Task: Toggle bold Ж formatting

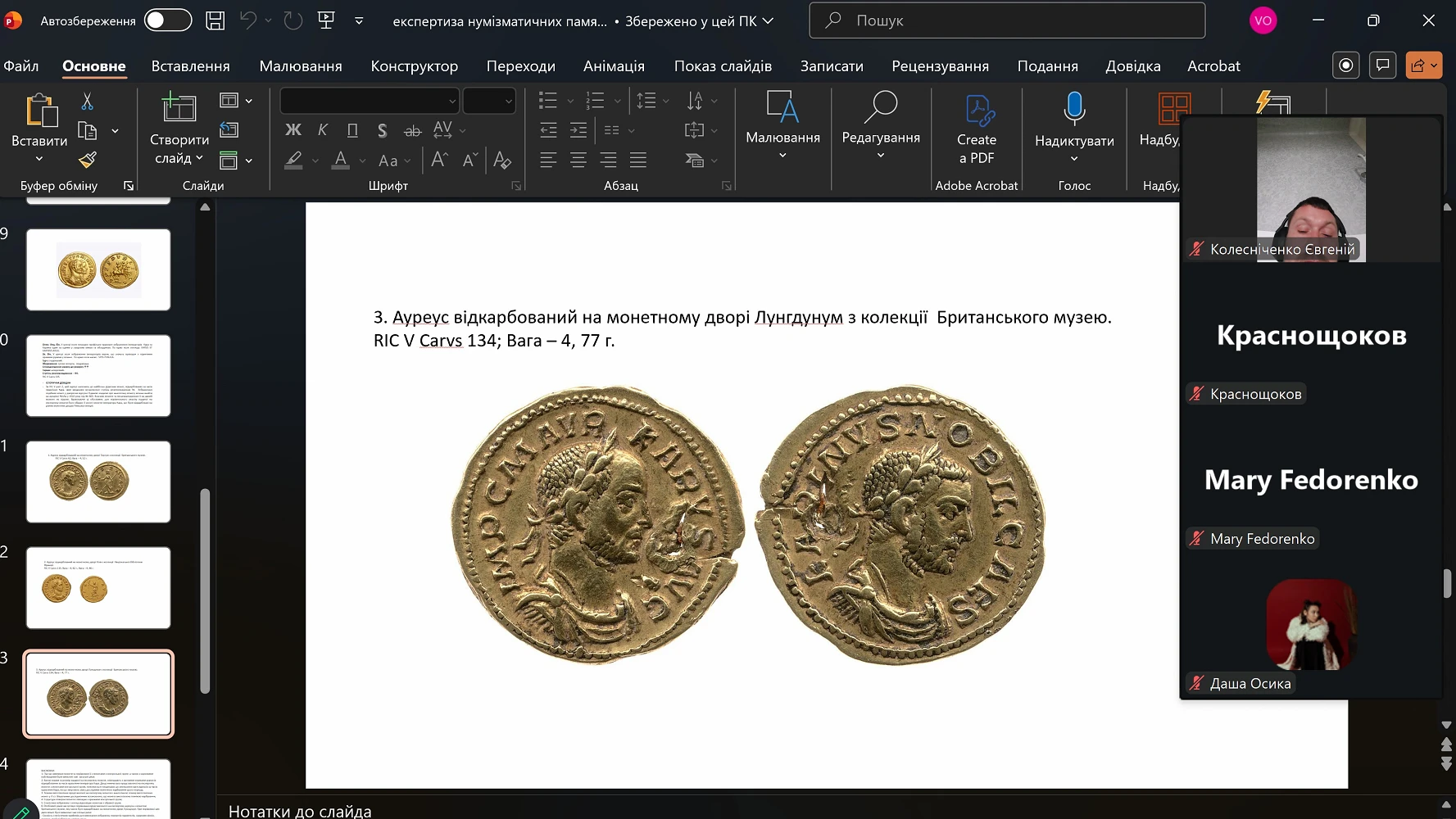Action: click(293, 130)
